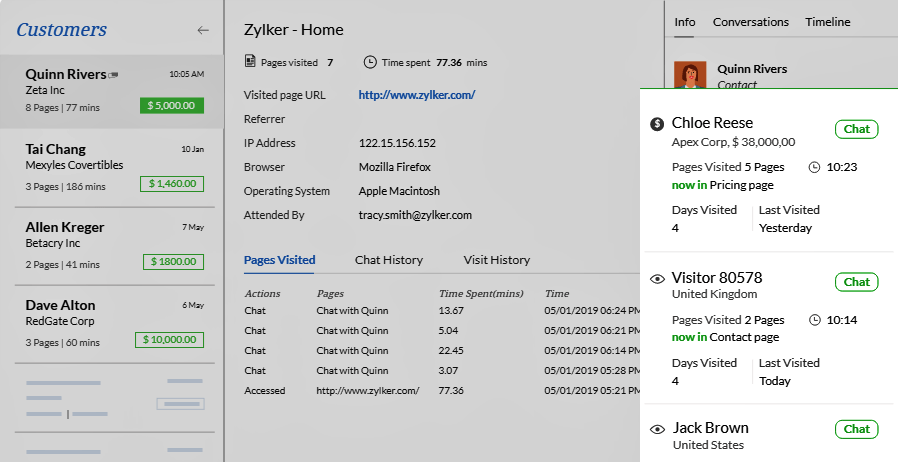Click the chat row with 13.67 mins
This screenshot has width=898, height=462.
(x=442, y=311)
